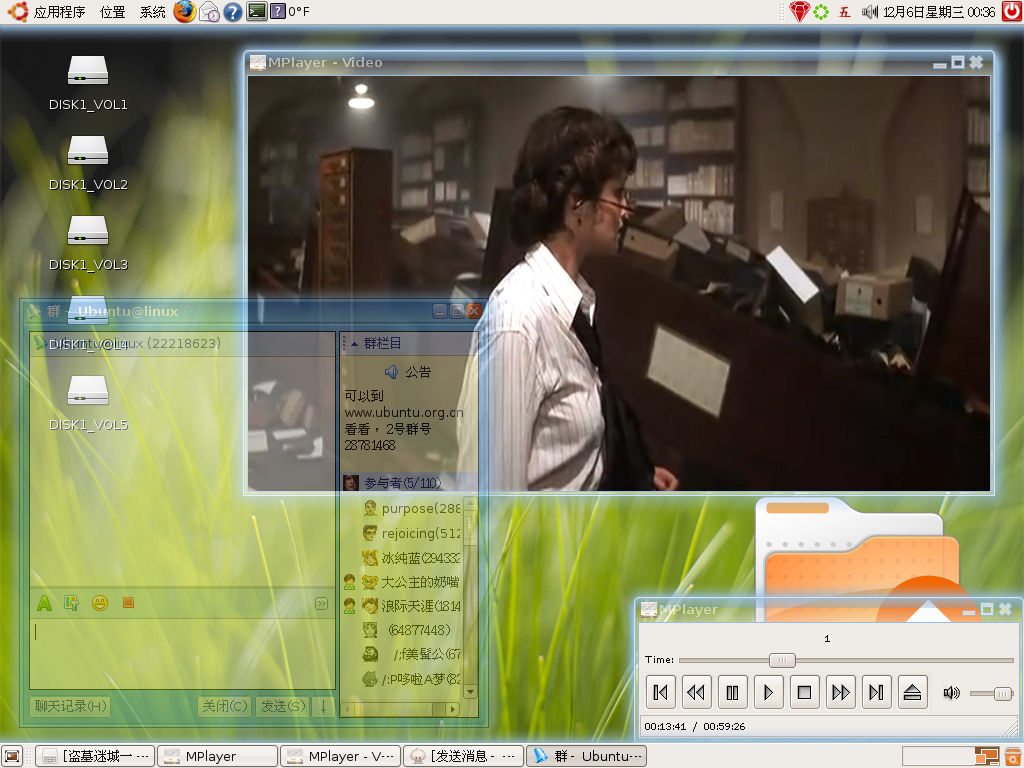The width and height of the screenshot is (1024, 768).
Task: Click the red power logout button
Action: 1012,11
